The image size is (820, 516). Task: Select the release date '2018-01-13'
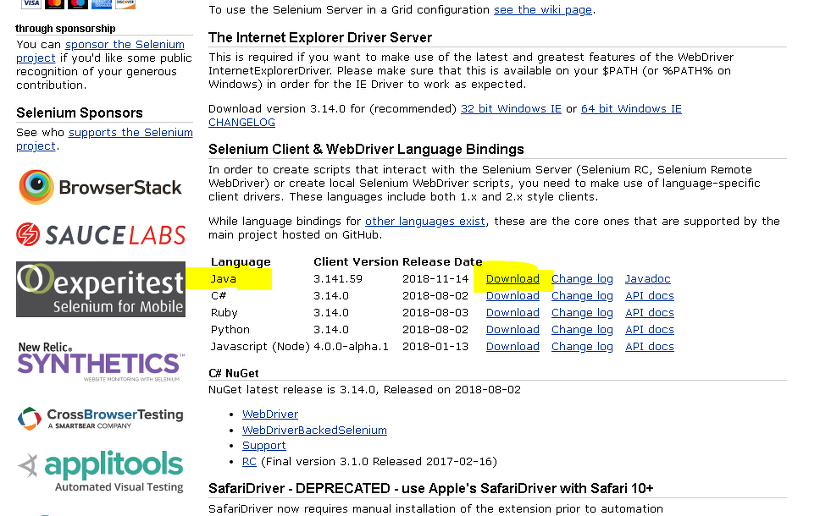(x=435, y=346)
